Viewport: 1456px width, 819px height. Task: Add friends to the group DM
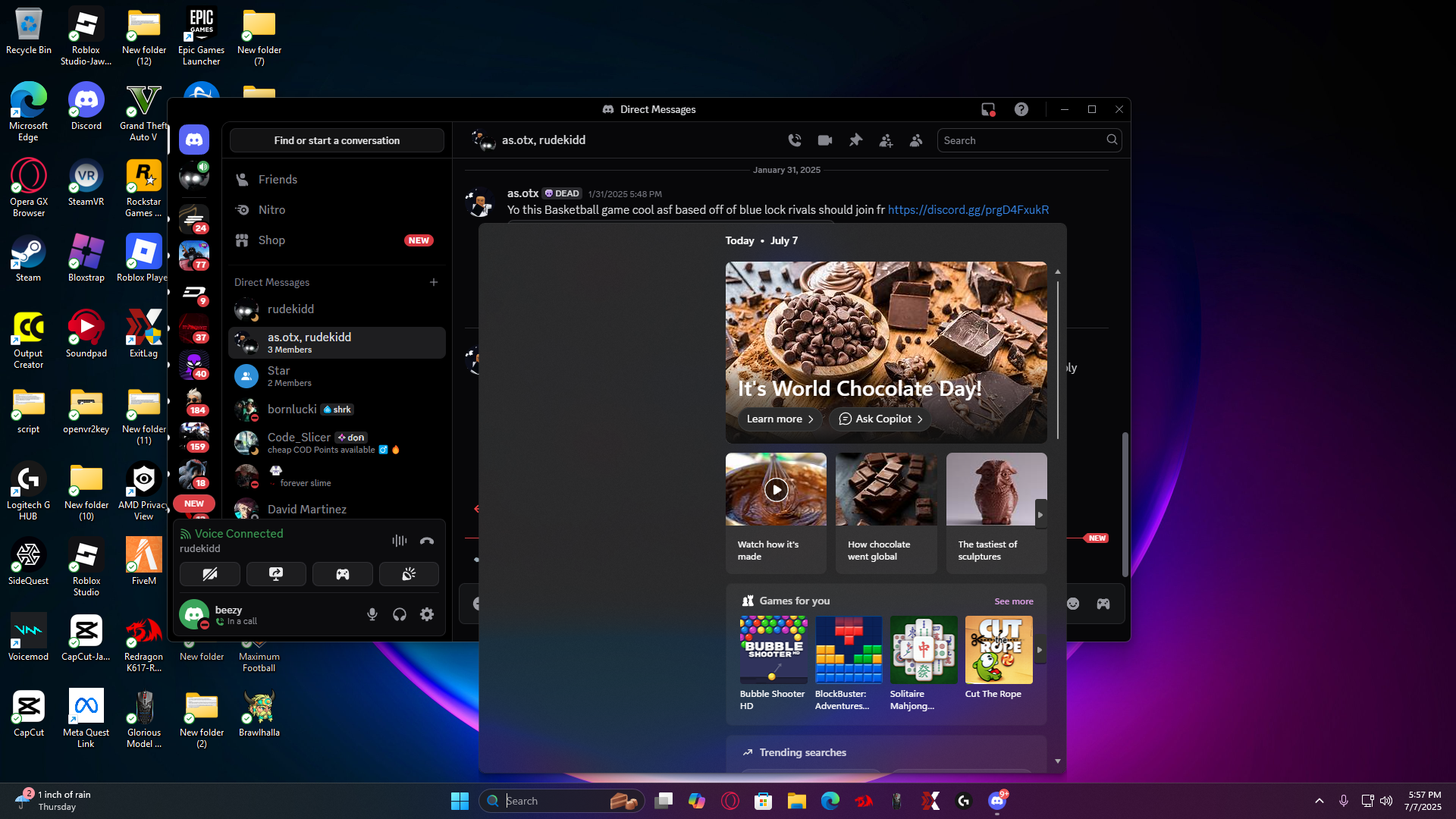click(x=886, y=140)
